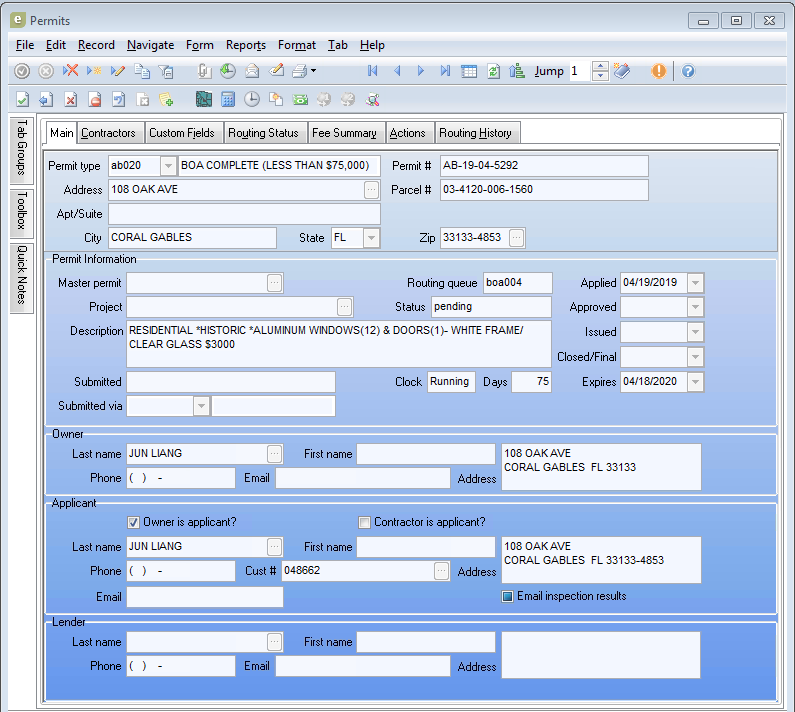This screenshot has width=795, height=712.
Task: Open the Quick Notes side panel
Action: click(x=21, y=277)
